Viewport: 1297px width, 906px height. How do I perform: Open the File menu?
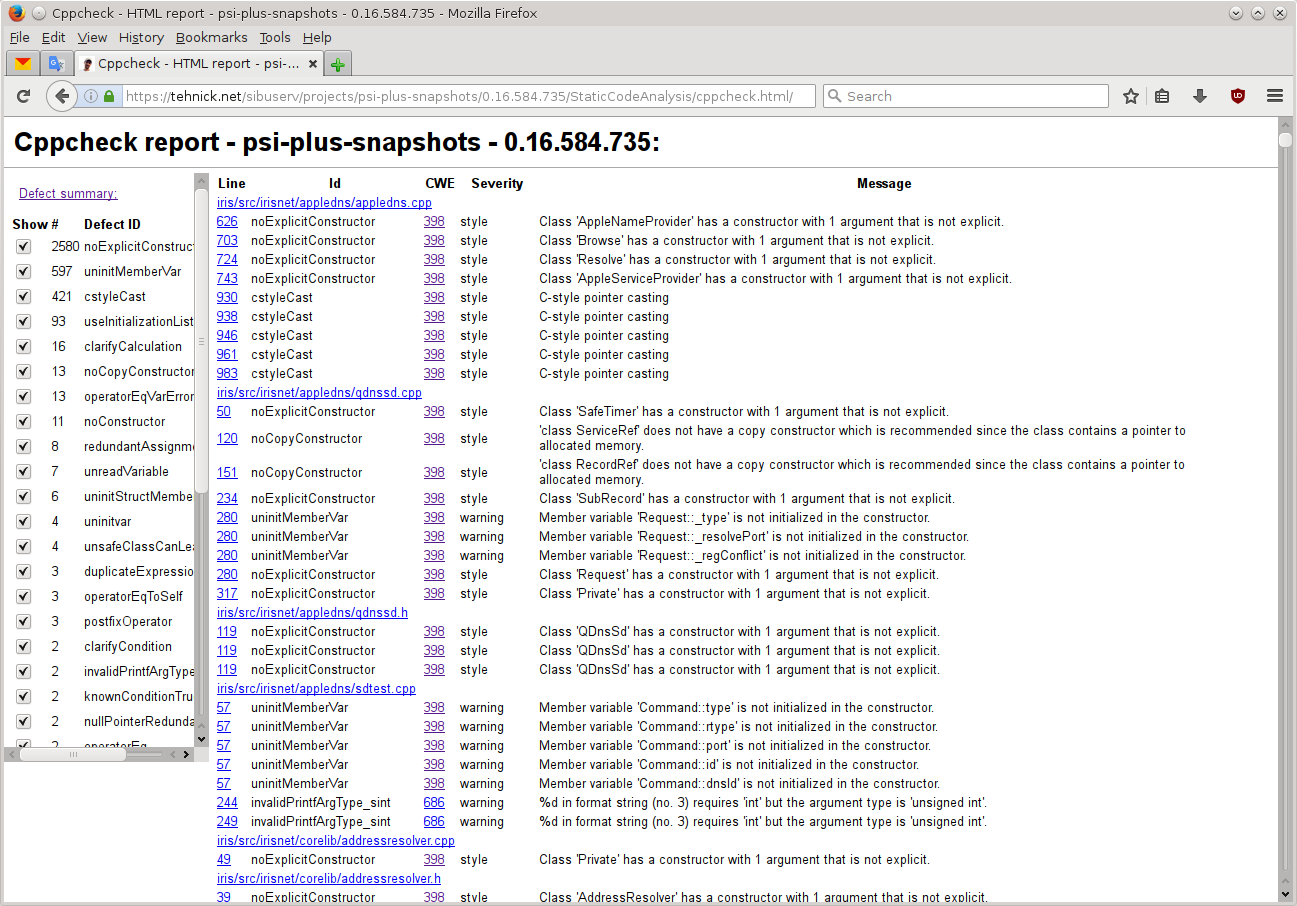[x=20, y=37]
